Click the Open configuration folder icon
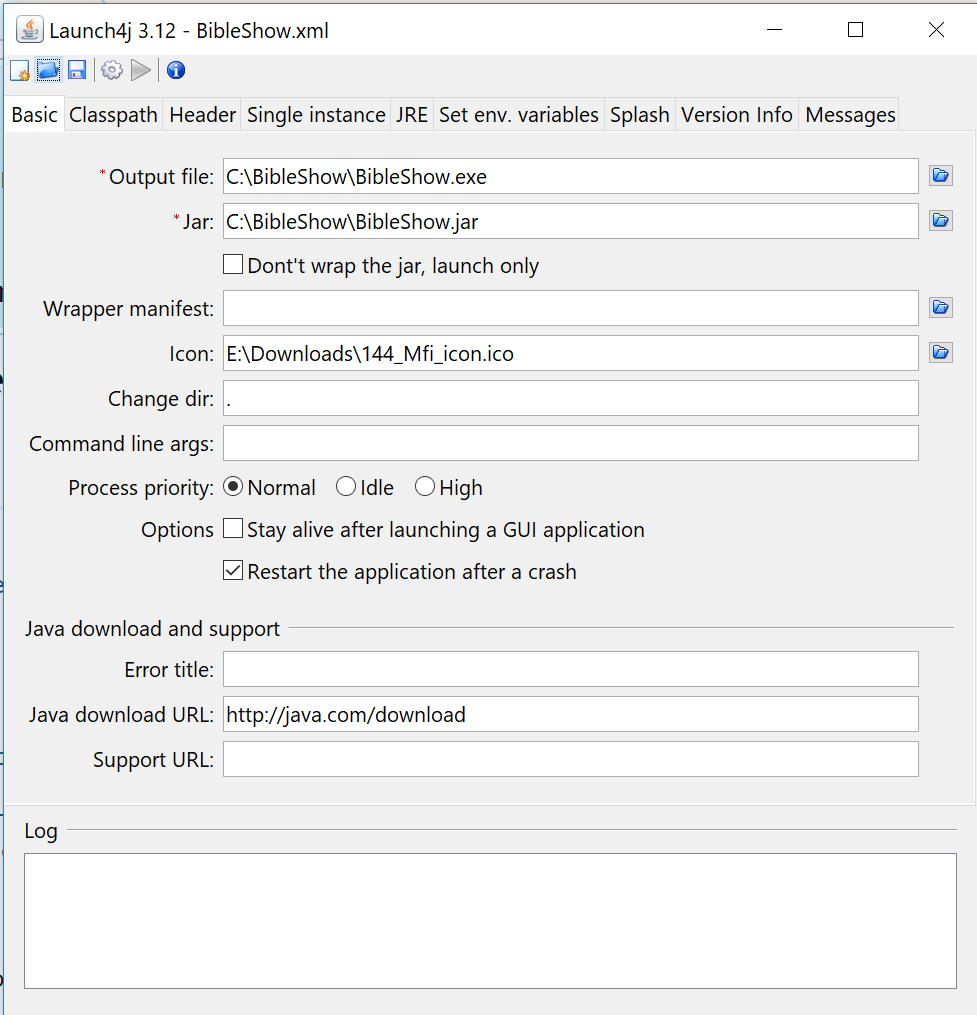Image resolution: width=977 pixels, height=1015 pixels. click(x=48, y=70)
